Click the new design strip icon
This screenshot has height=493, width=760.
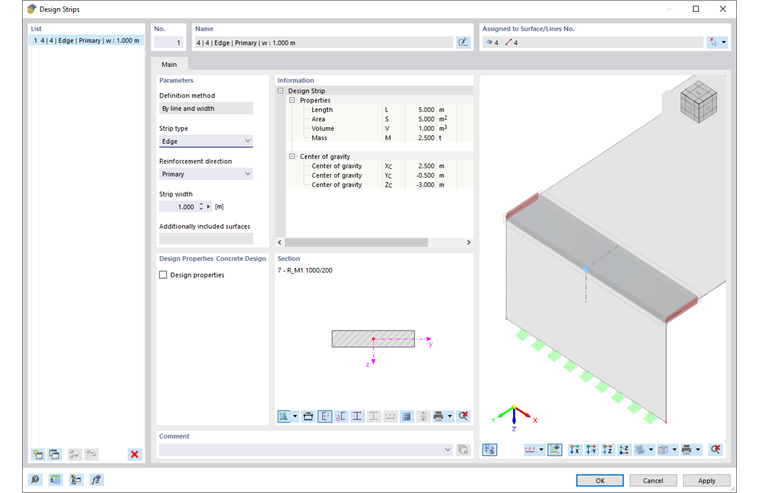tap(38, 454)
